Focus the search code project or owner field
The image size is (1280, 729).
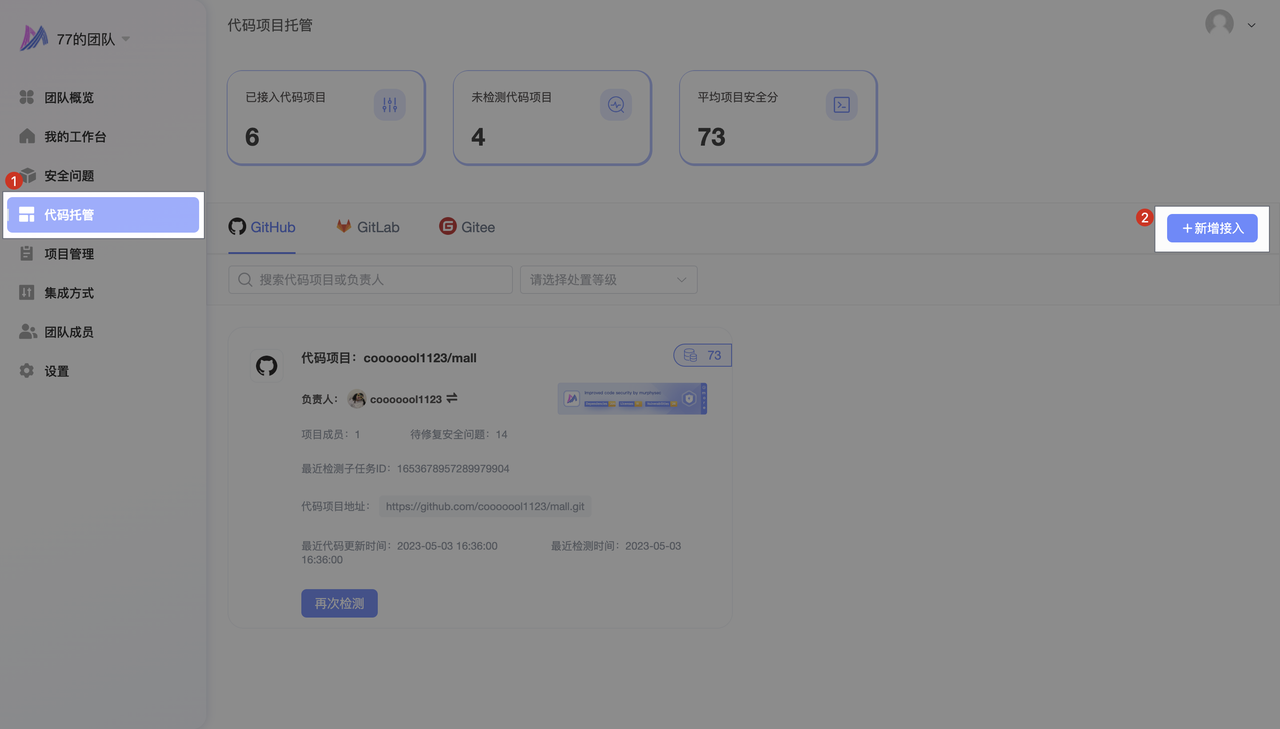coord(370,280)
